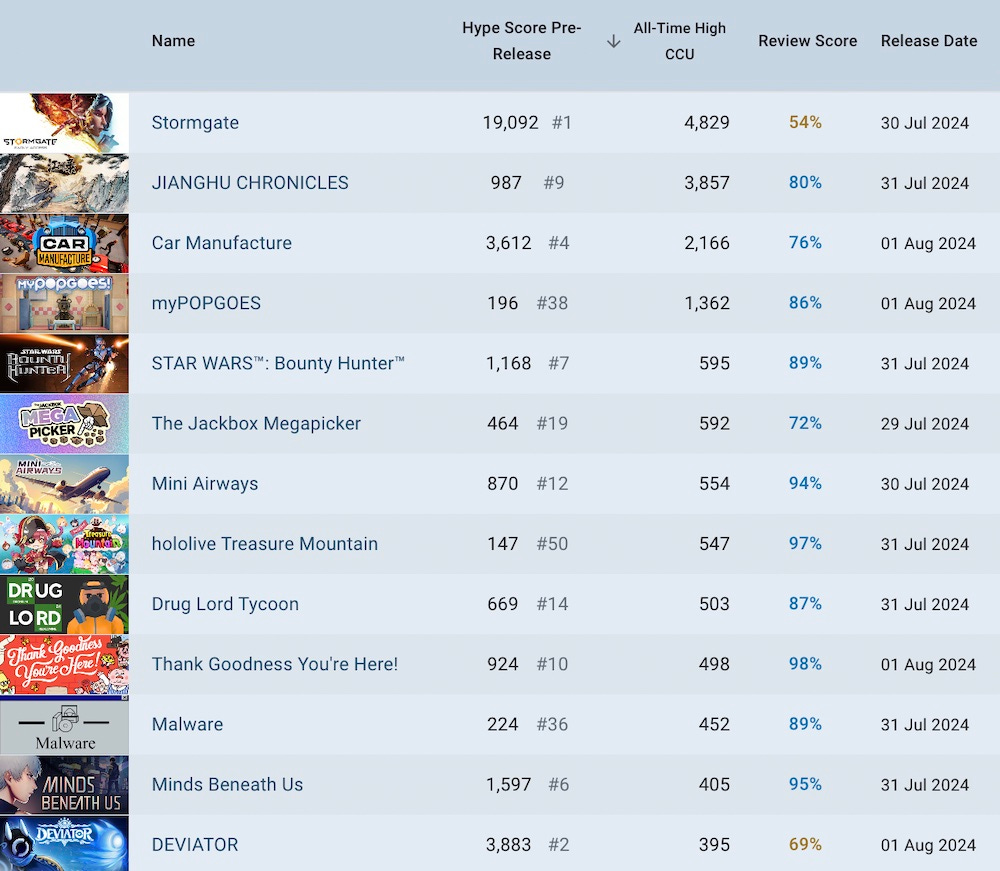Image resolution: width=1000 pixels, height=871 pixels.
Task: Click the Minds Beneath Us artwork
Action: [64, 784]
